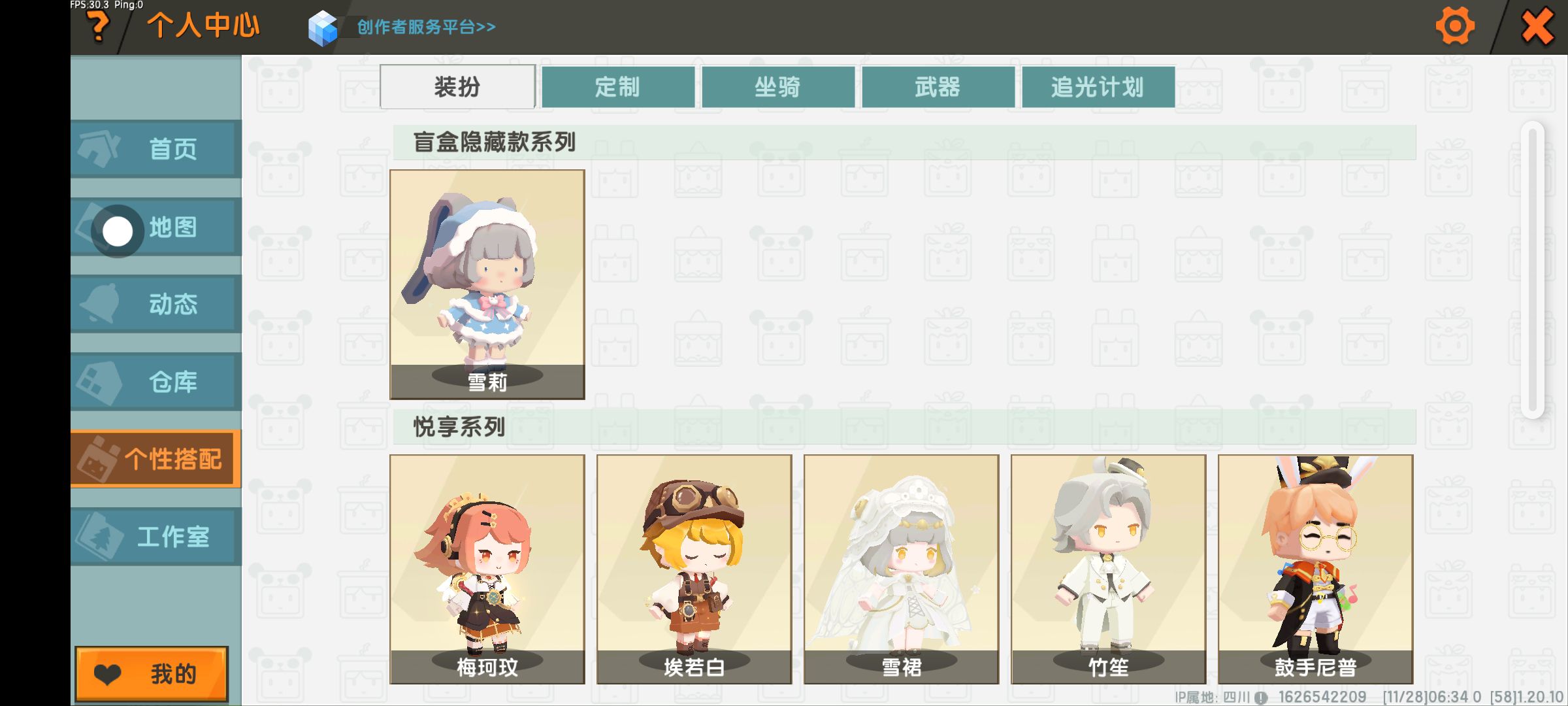Open the 仓库 sidebar section

[155, 382]
